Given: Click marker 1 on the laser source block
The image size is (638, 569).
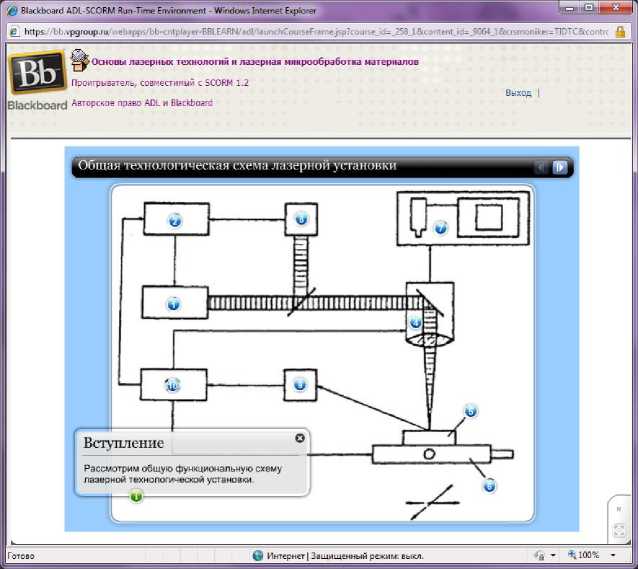Looking at the screenshot, I should click(x=174, y=304).
